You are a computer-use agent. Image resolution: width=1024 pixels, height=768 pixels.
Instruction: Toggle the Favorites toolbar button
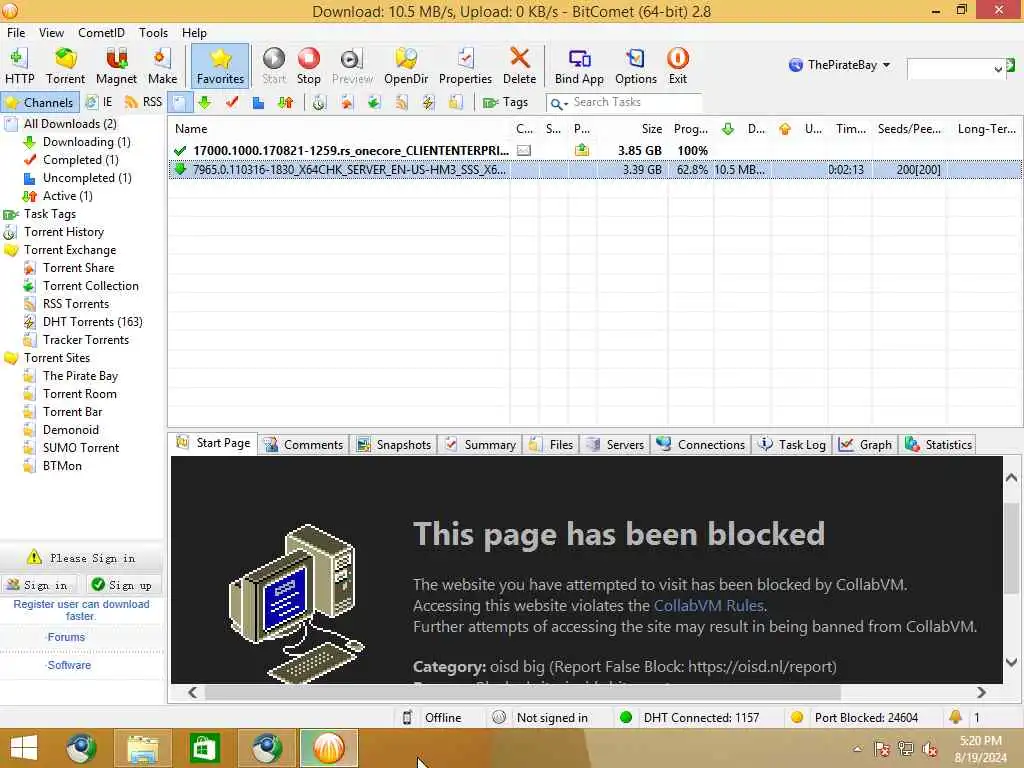[x=220, y=66]
